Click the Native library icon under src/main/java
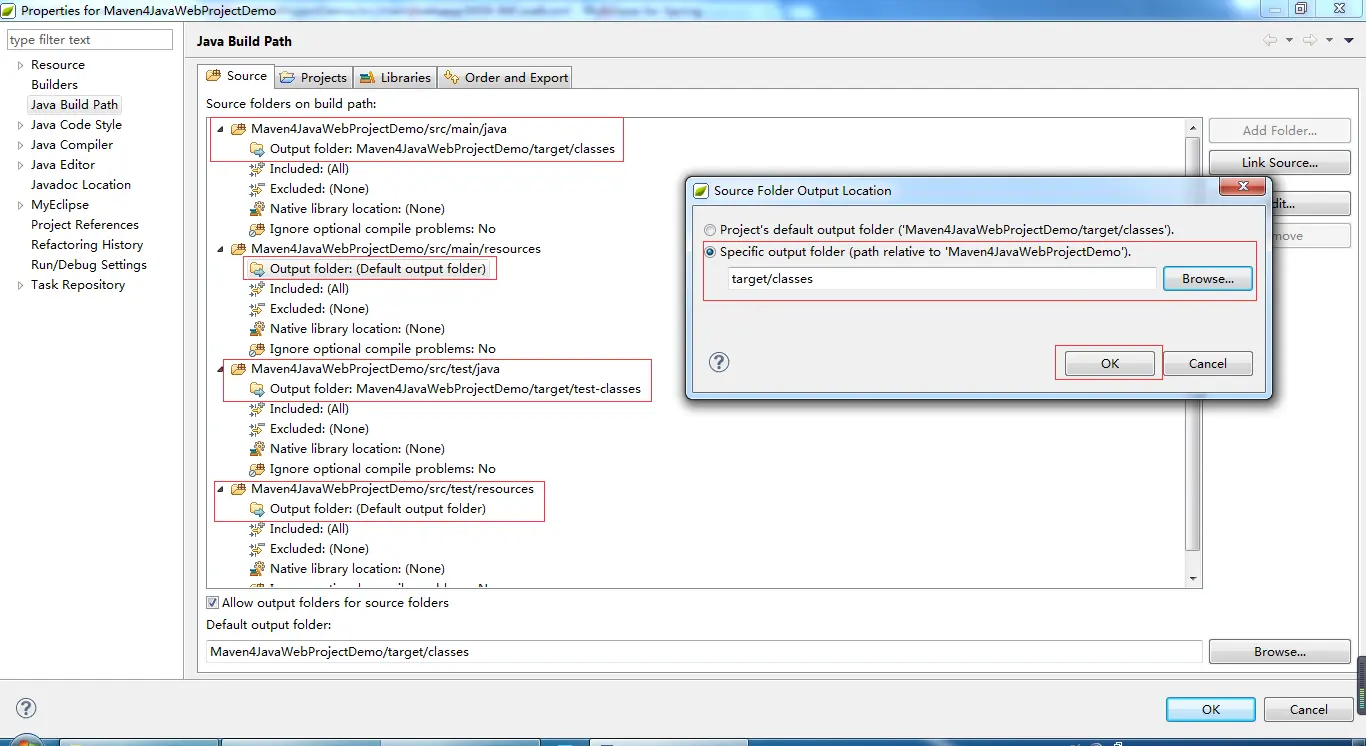Viewport: 1366px width, 746px height. (257, 209)
